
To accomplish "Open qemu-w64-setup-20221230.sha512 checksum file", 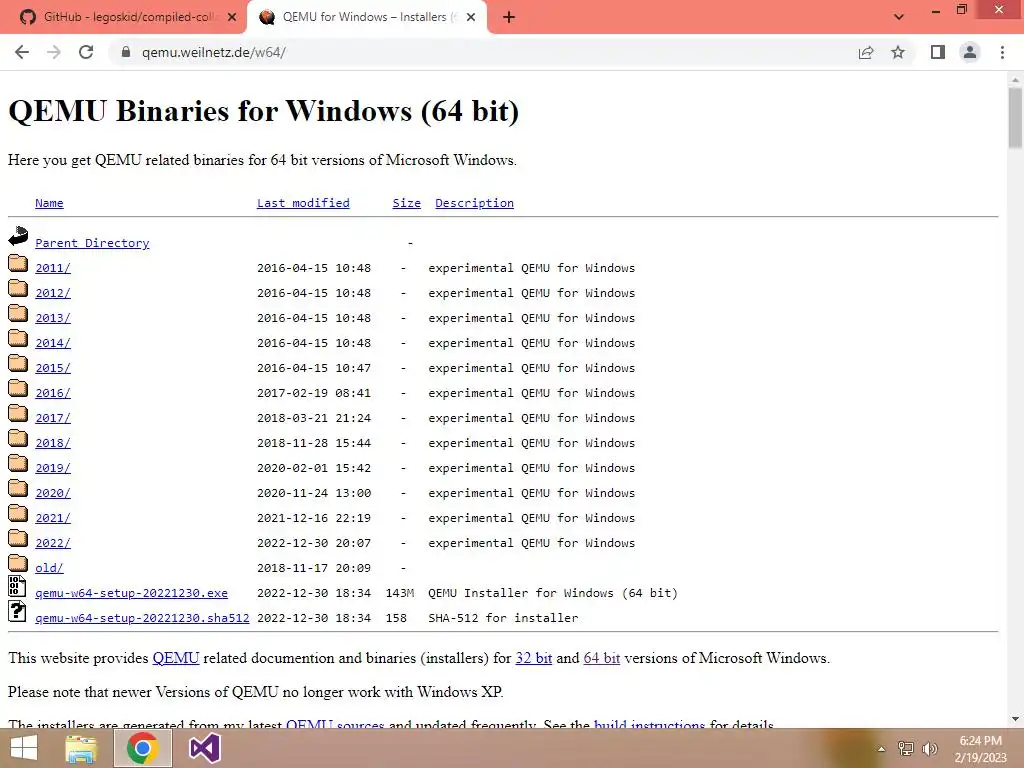I will click(142, 618).
